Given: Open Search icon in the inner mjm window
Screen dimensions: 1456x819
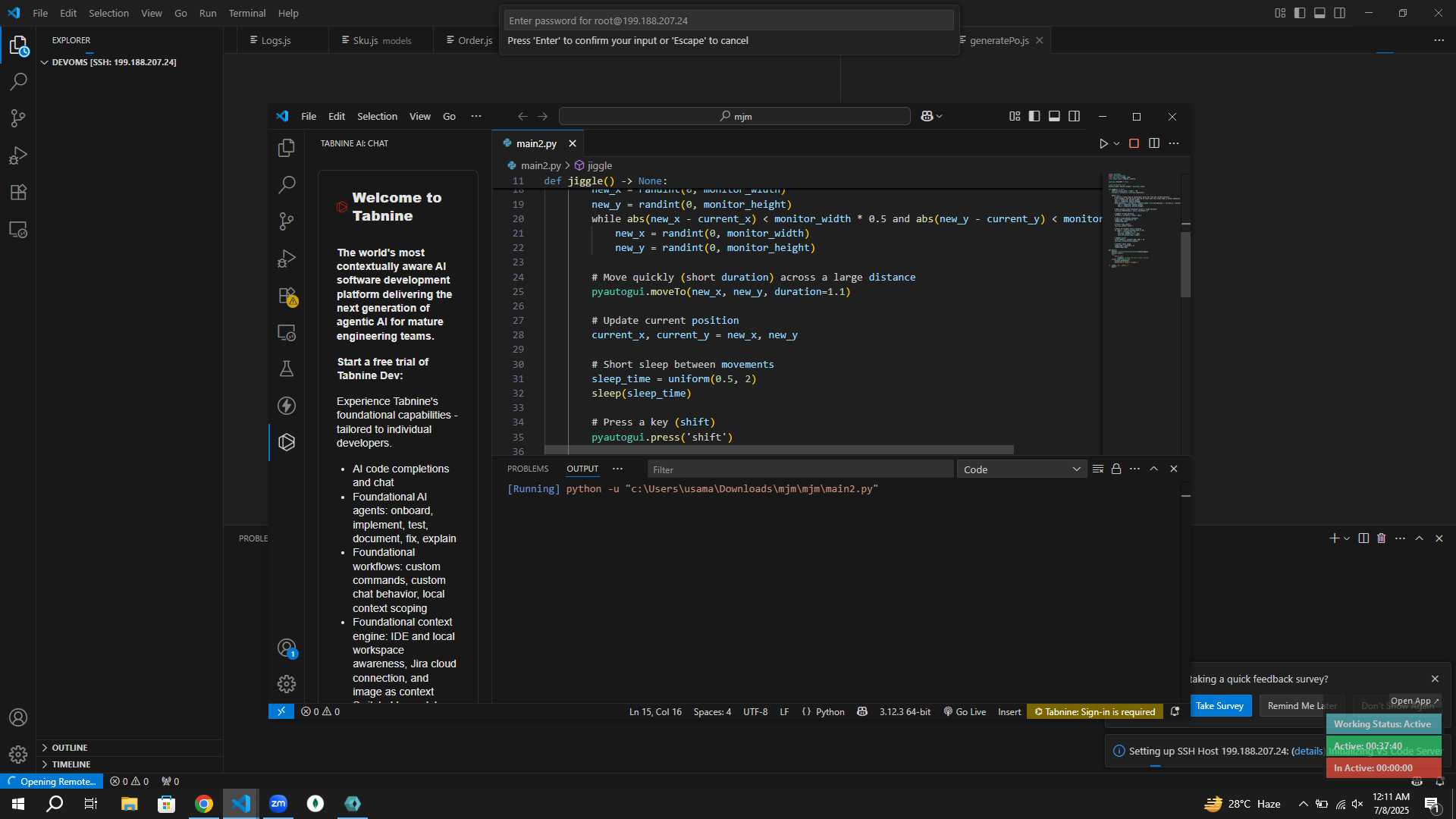Looking at the screenshot, I should tap(287, 184).
